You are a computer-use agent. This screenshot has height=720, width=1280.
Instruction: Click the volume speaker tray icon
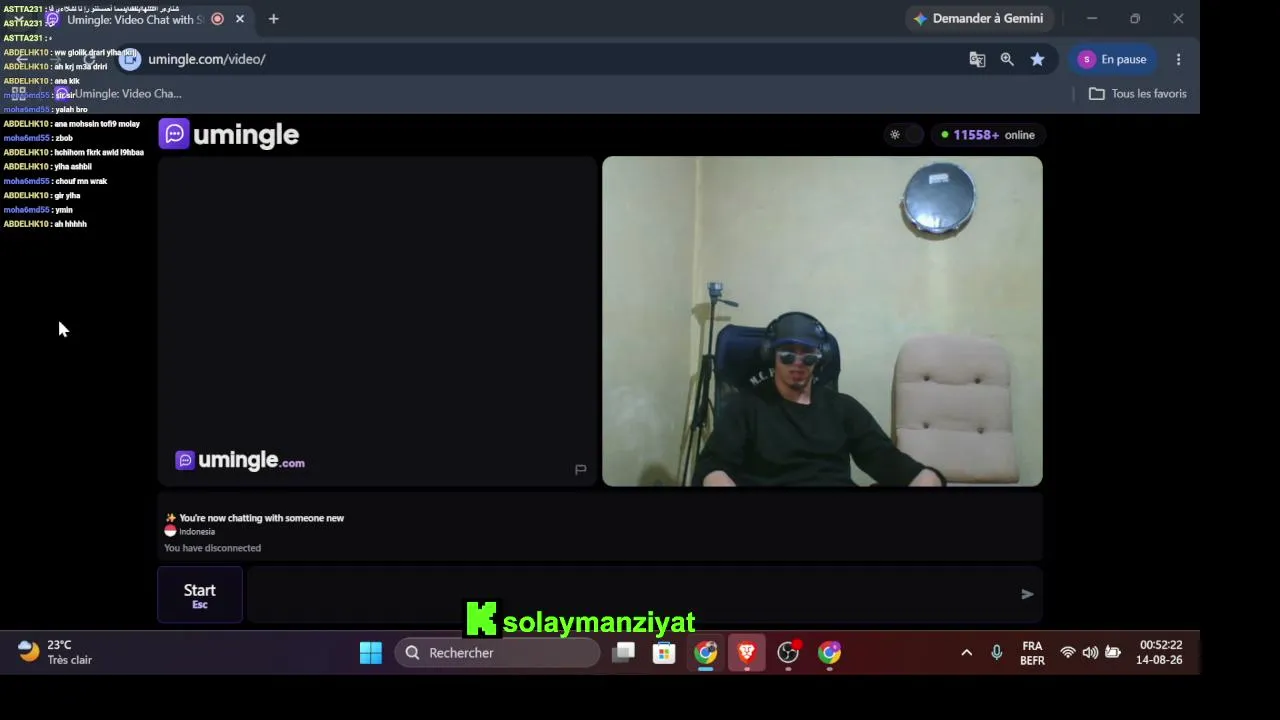[1090, 653]
